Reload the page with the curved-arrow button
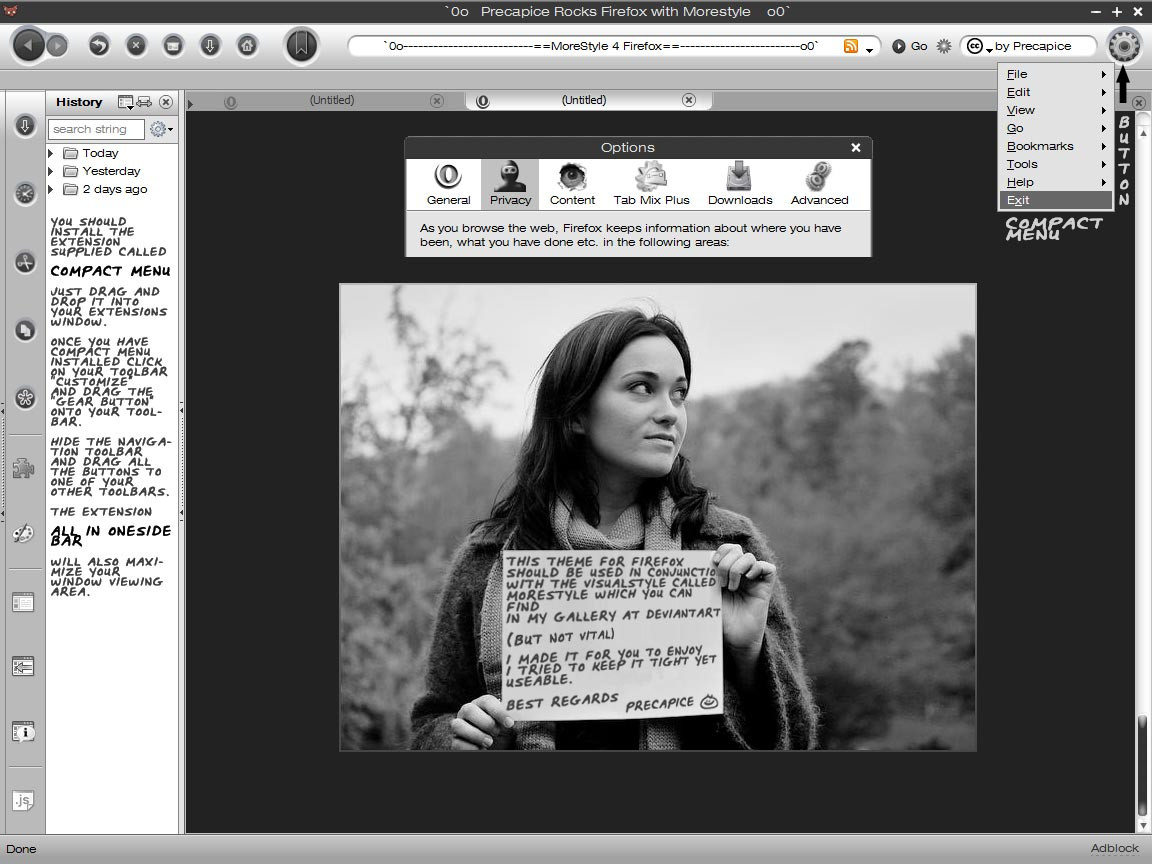Screen dimensions: 1152x864 pyautogui.click(x=98, y=46)
